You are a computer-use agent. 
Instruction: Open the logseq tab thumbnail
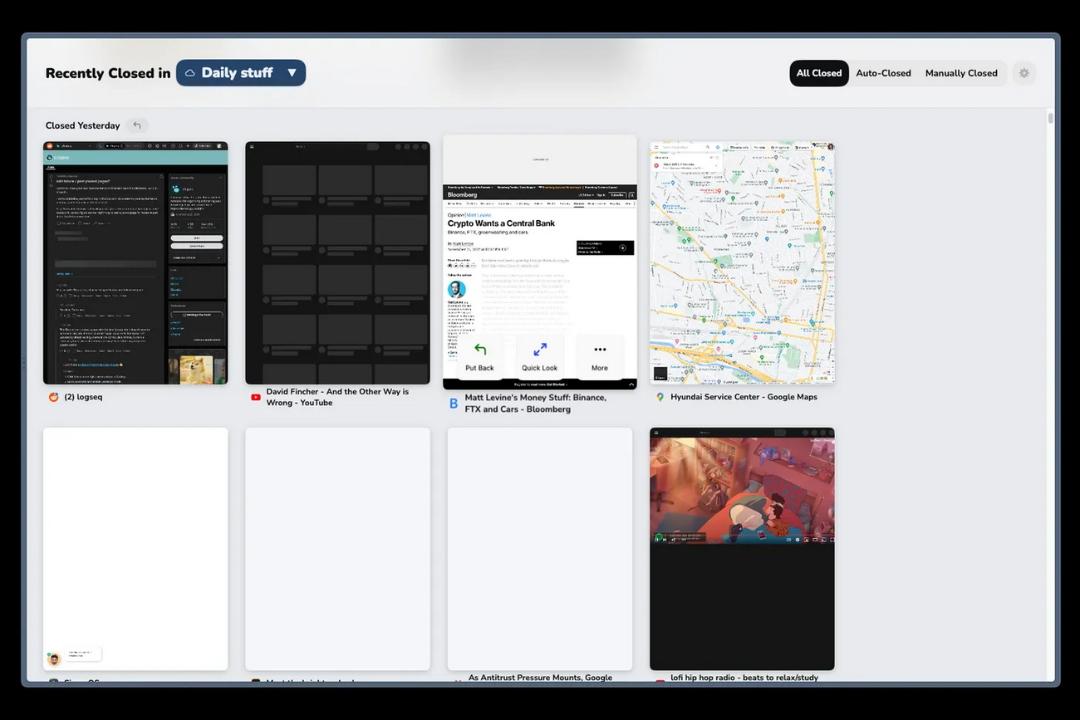tap(135, 263)
